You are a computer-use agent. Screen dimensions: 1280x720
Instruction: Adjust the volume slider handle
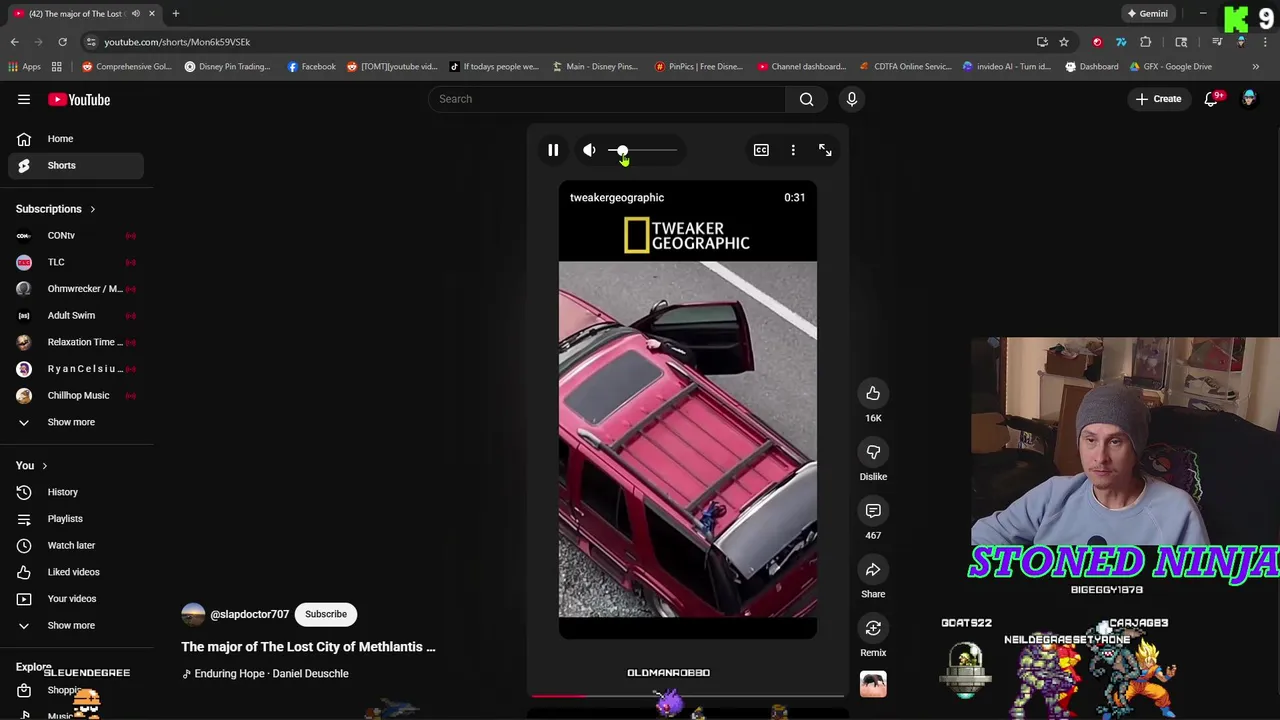pos(622,150)
